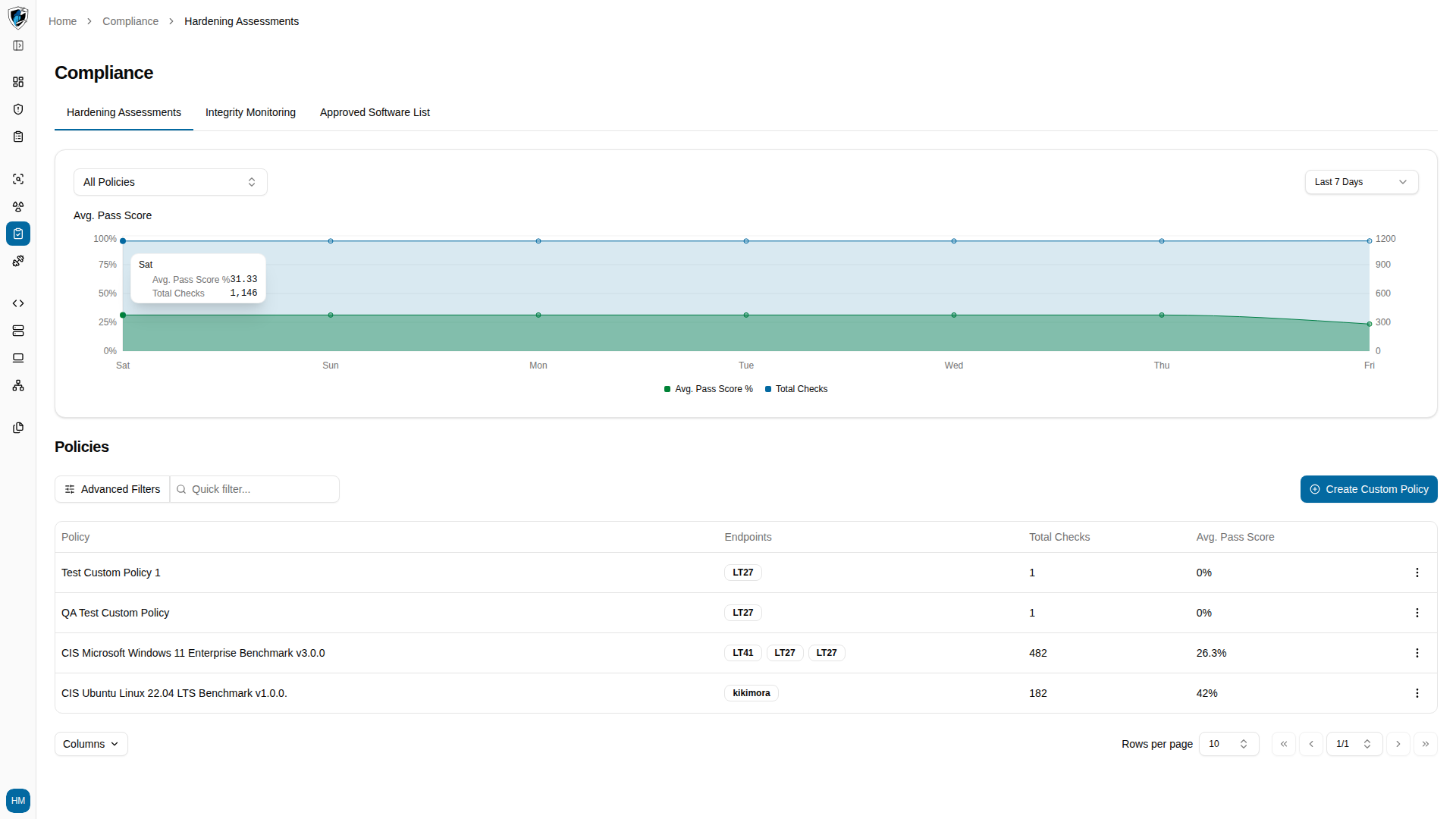This screenshot has height=819, width=1456.
Task: Toggle the sidebar panel expand icon
Action: click(18, 45)
